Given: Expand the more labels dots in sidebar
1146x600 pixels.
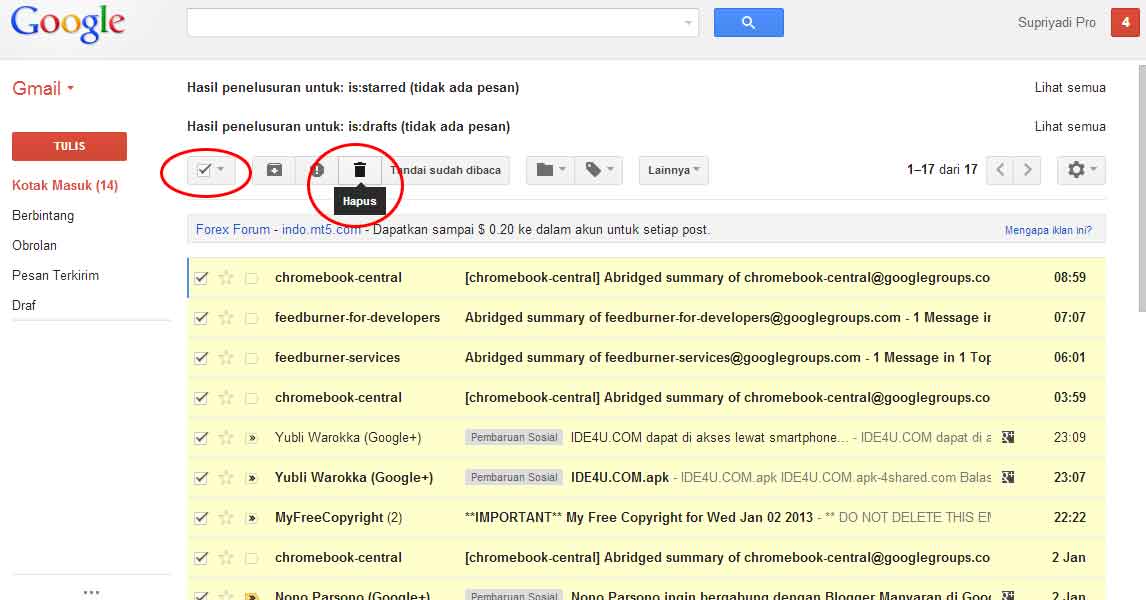Looking at the screenshot, I should pos(91,592).
